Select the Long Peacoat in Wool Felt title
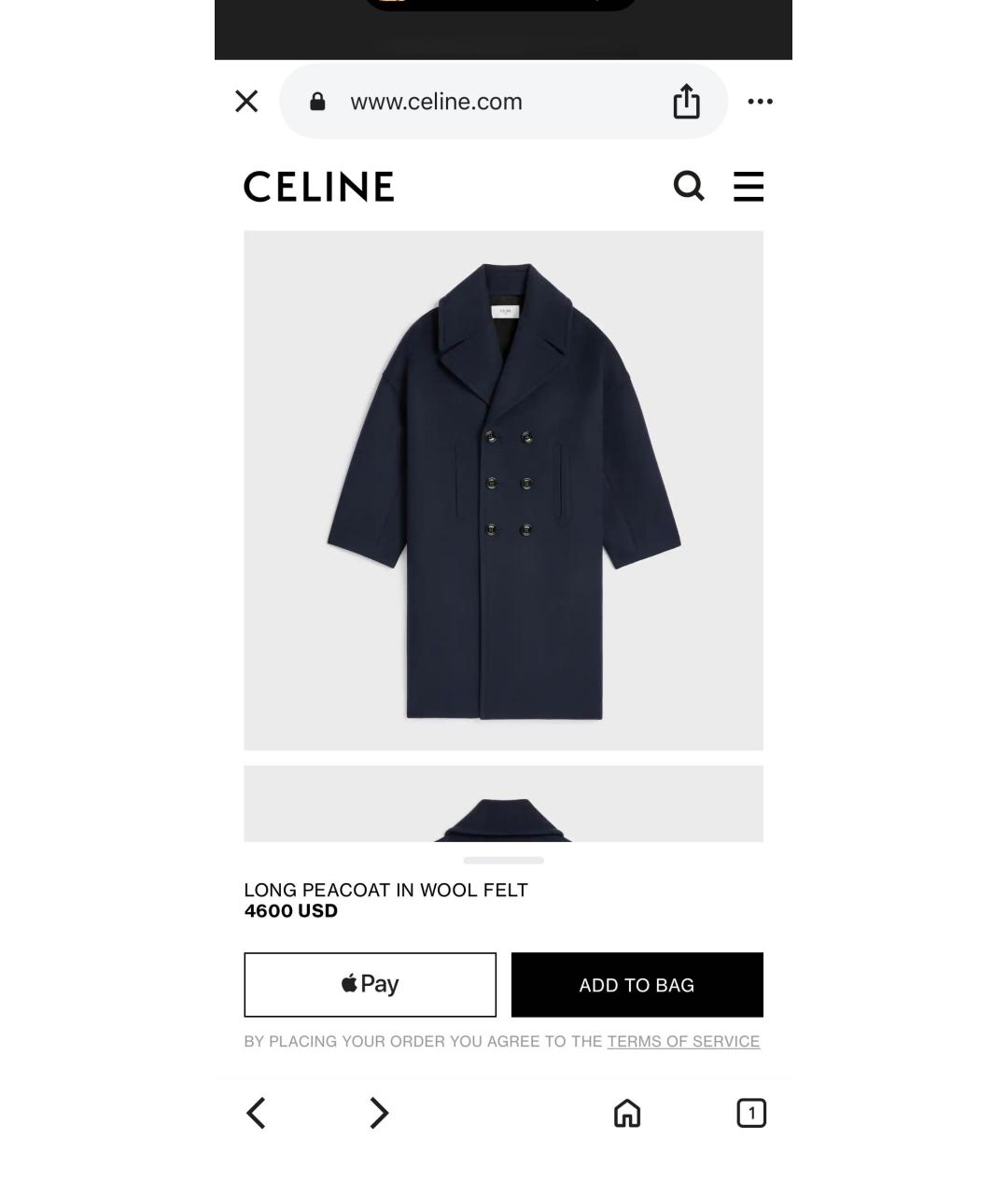 click(x=386, y=890)
